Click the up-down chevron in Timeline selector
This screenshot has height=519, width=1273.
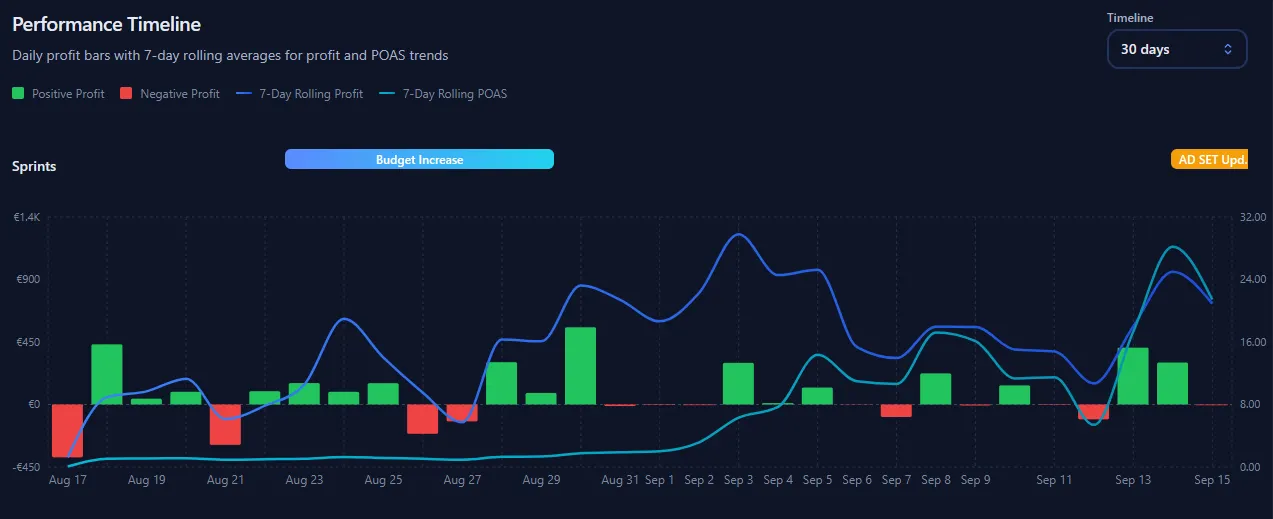1227,49
